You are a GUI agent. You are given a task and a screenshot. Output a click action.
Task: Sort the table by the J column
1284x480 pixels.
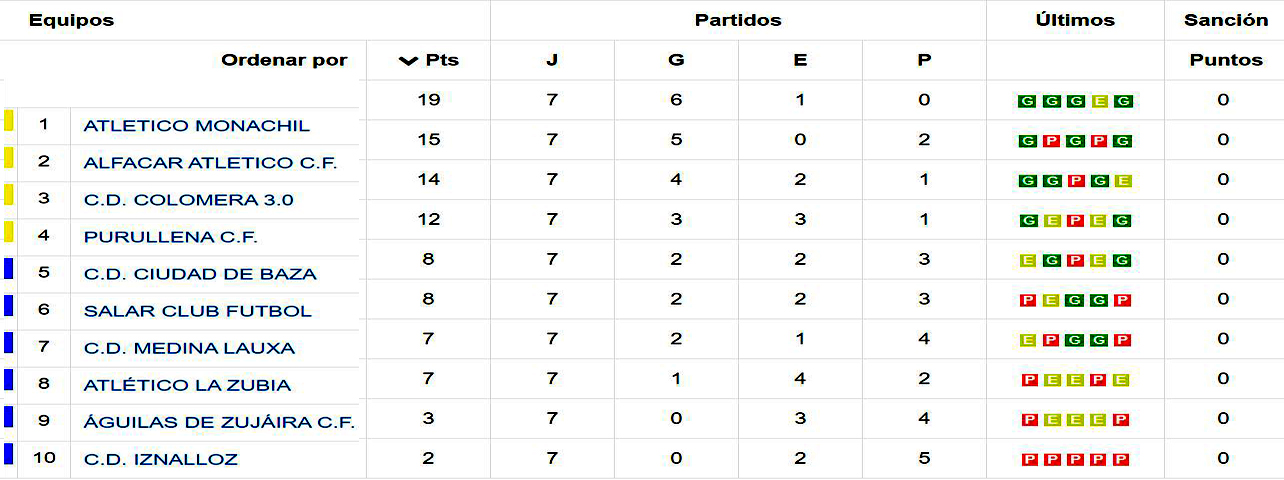(552, 60)
